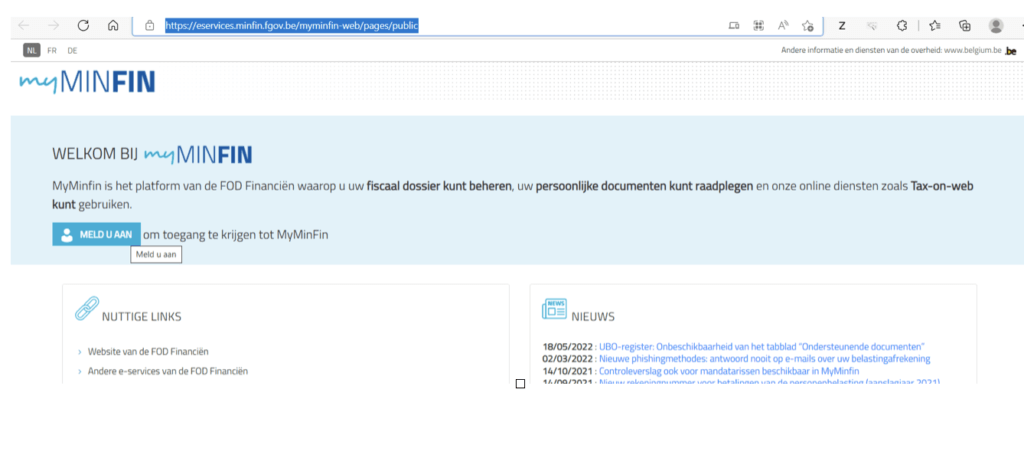This screenshot has height=458, width=1024.
Task: Open the browser profile avatar
Action: tap(996, 25)
